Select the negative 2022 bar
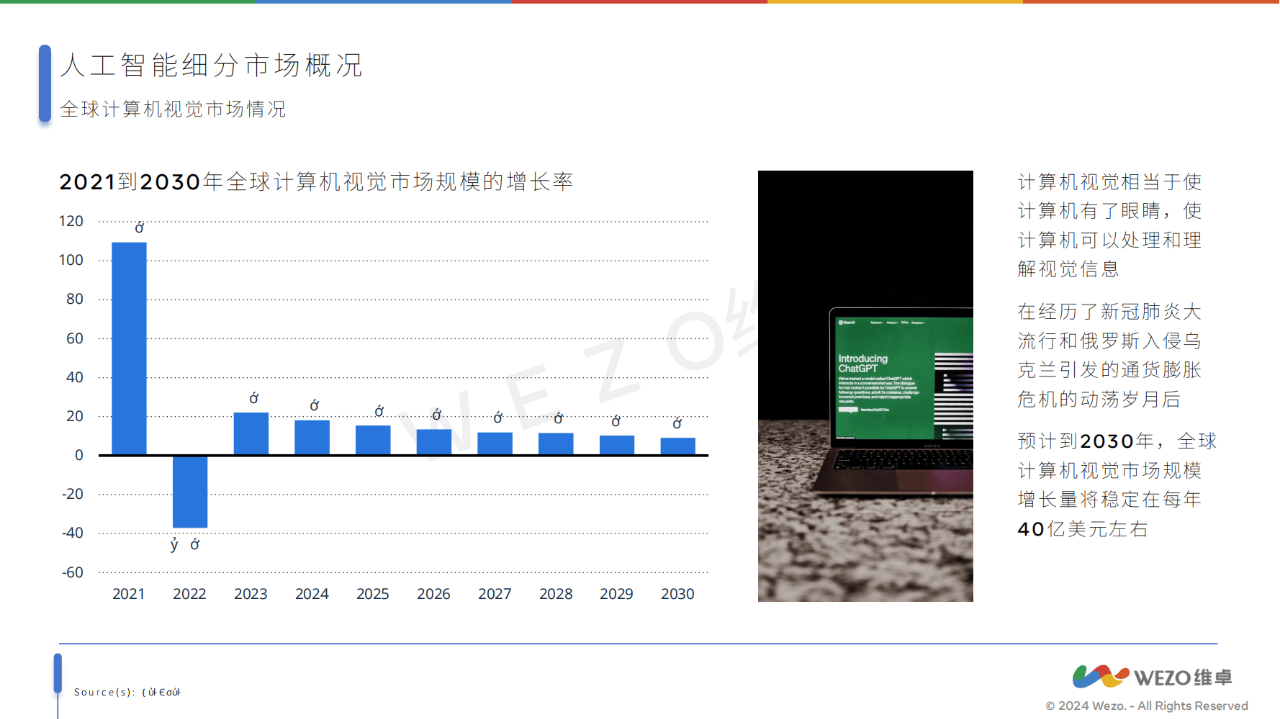The width and height of the screenshot is (1280, 719). 189,490
